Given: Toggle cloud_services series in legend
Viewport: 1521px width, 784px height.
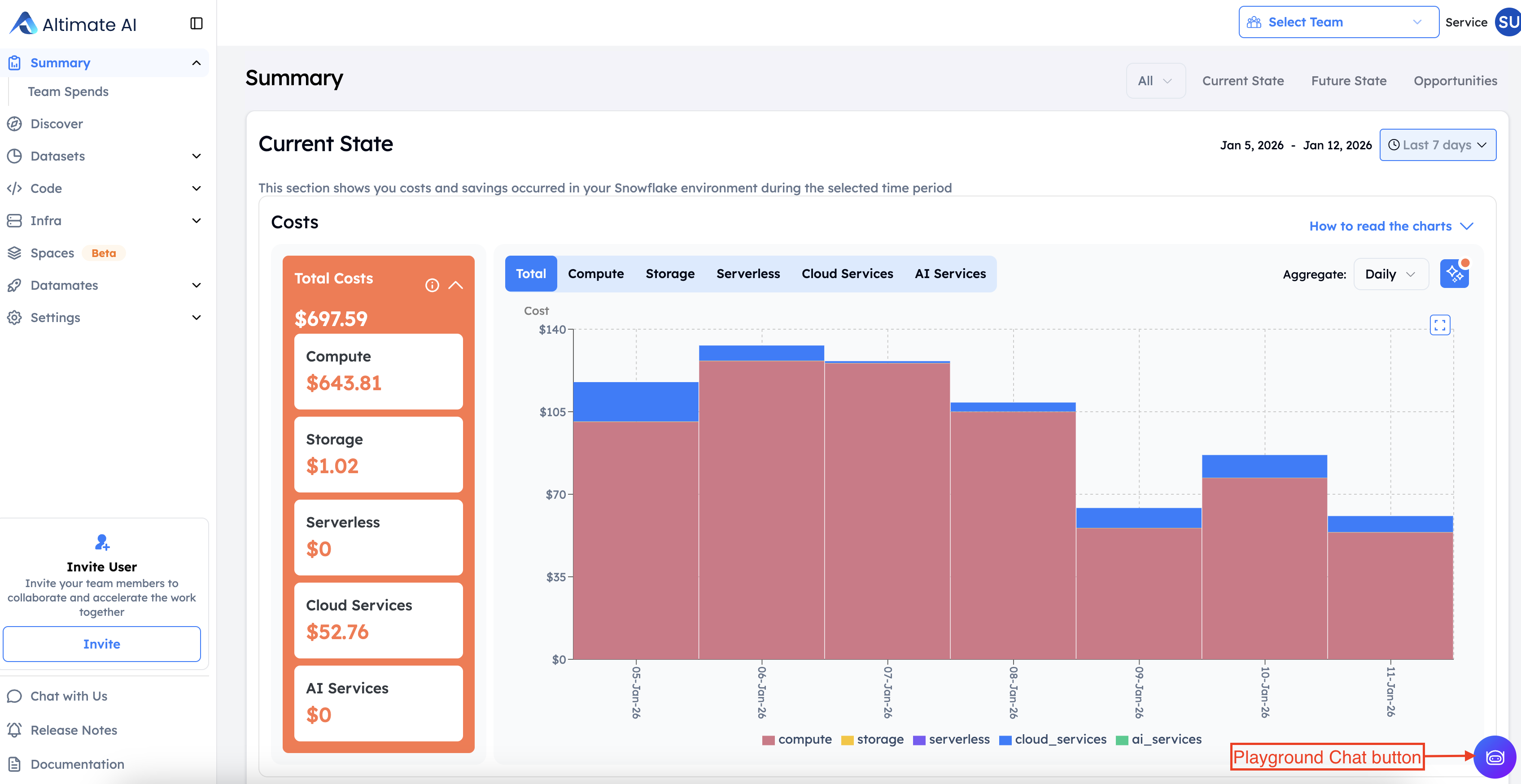Looking at the screenshot, I should pyautogui.click(x=1053, y=739).
